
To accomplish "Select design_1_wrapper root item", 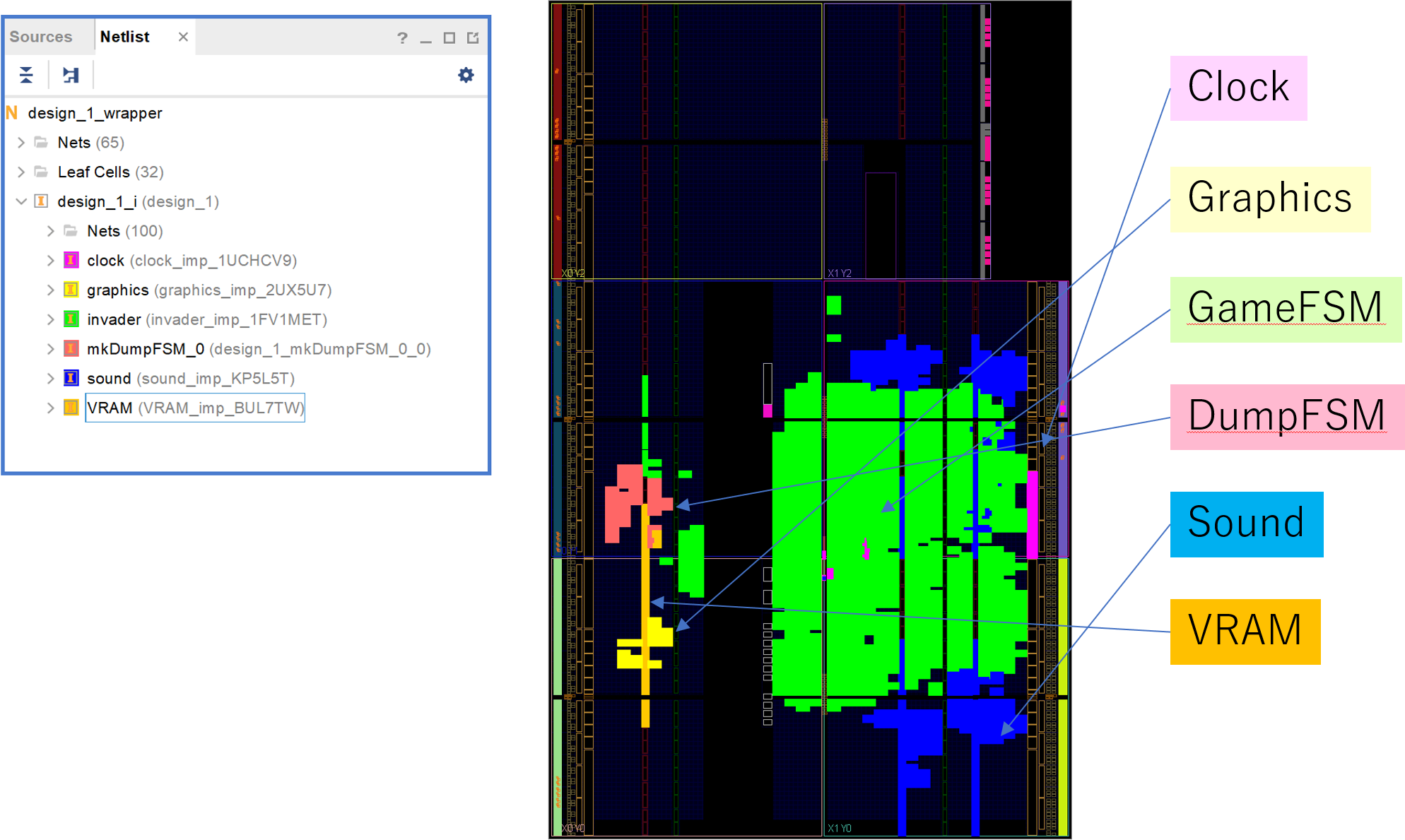I will [95, 113].
